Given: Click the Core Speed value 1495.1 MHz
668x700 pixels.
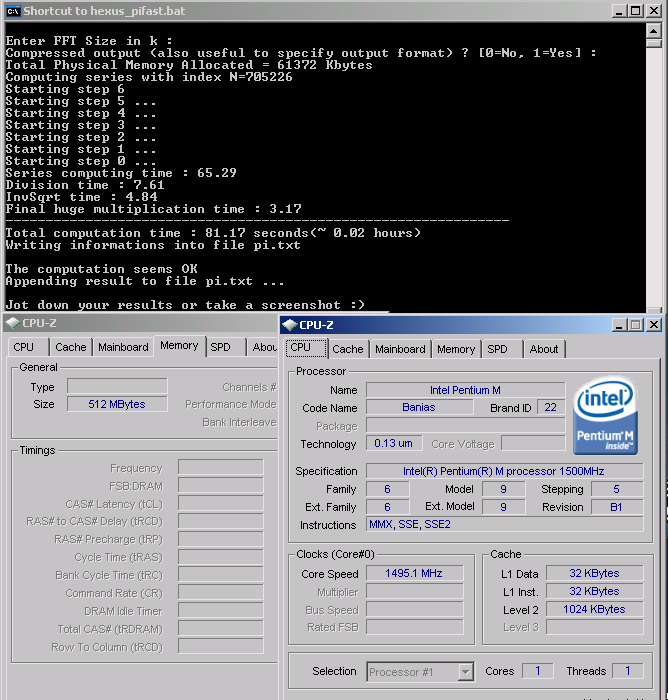Looking at the screenshot, I should pos(414,573).
